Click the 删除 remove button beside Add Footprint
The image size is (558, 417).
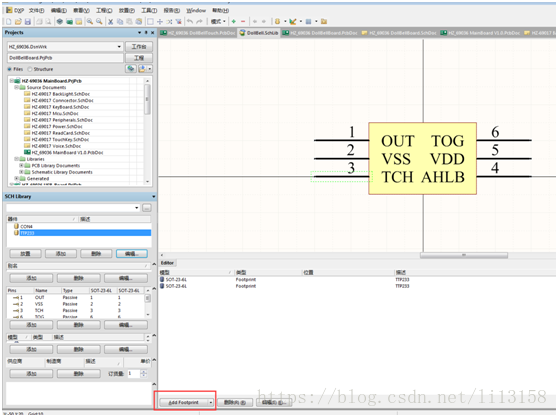[235, 402]
